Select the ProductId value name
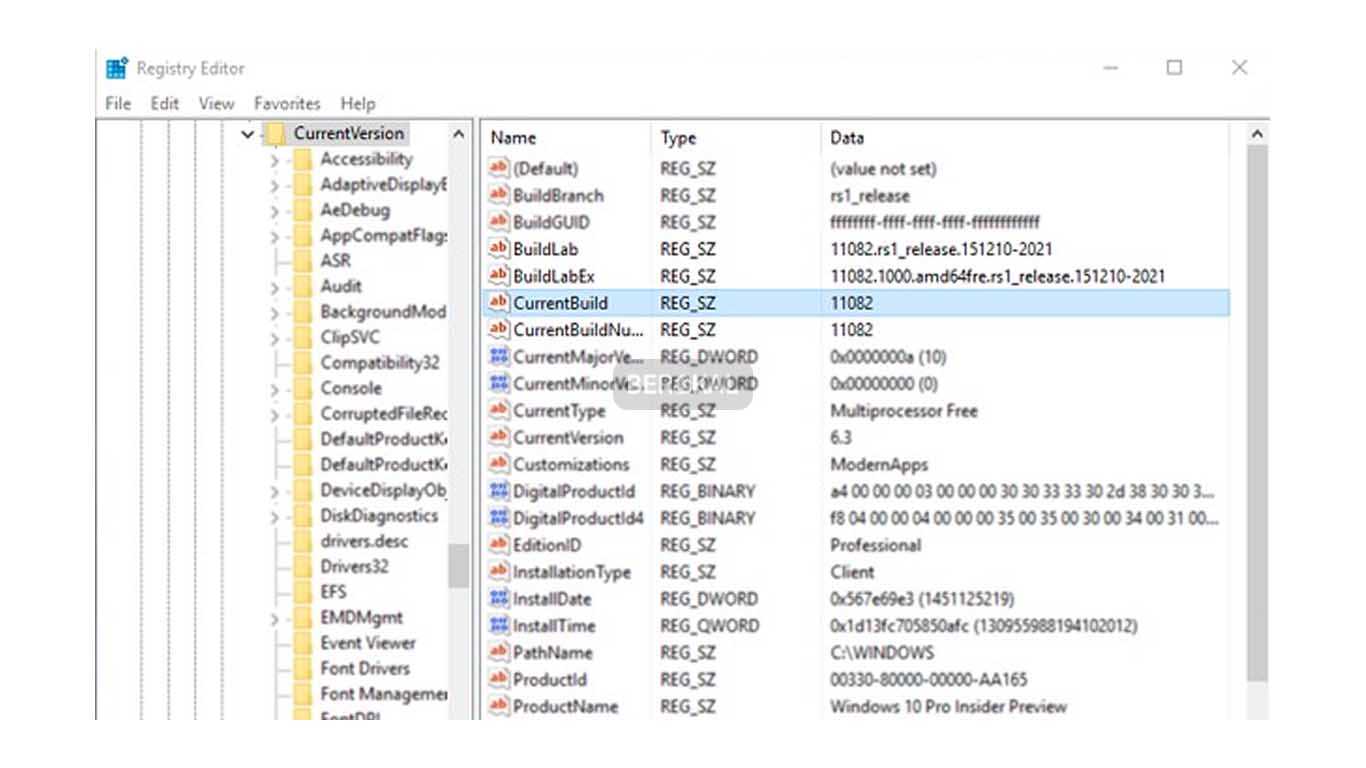Viewport: 1366px width, 768px height. pos(550,679)
